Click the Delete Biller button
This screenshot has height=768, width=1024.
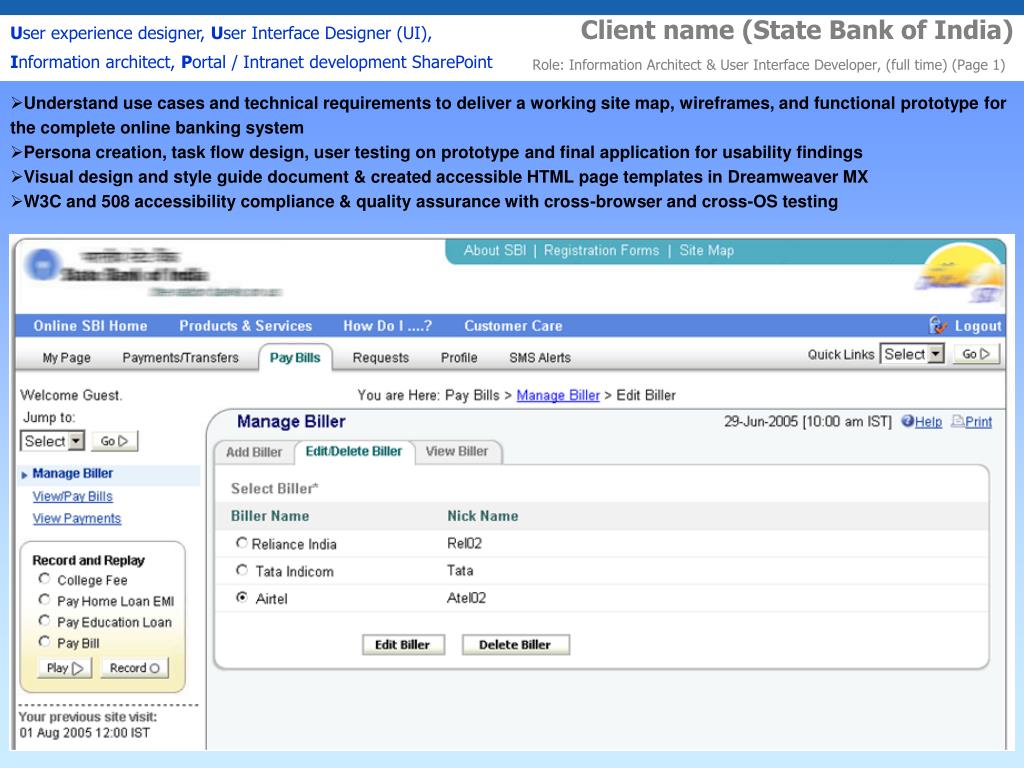[x=515, y=645]
